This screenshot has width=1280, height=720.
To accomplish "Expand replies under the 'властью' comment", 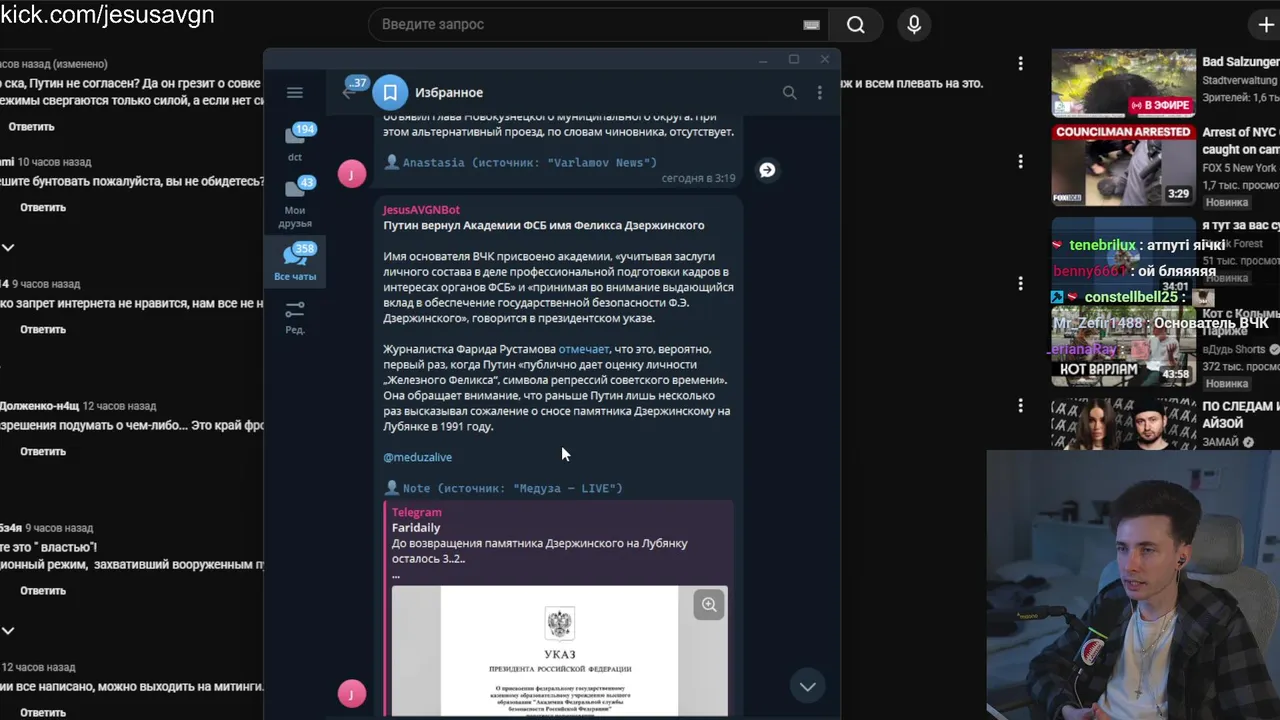I will (8, 631).
